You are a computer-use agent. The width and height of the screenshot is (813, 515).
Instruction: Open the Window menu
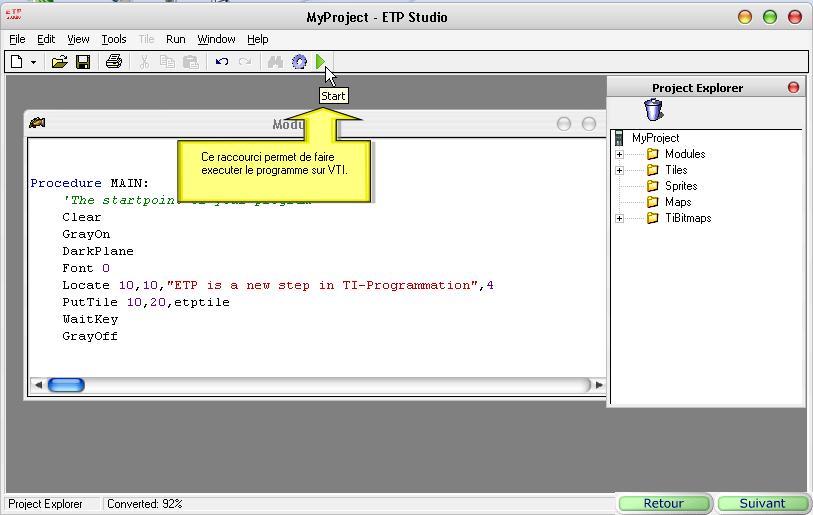(x=216, y=39)
